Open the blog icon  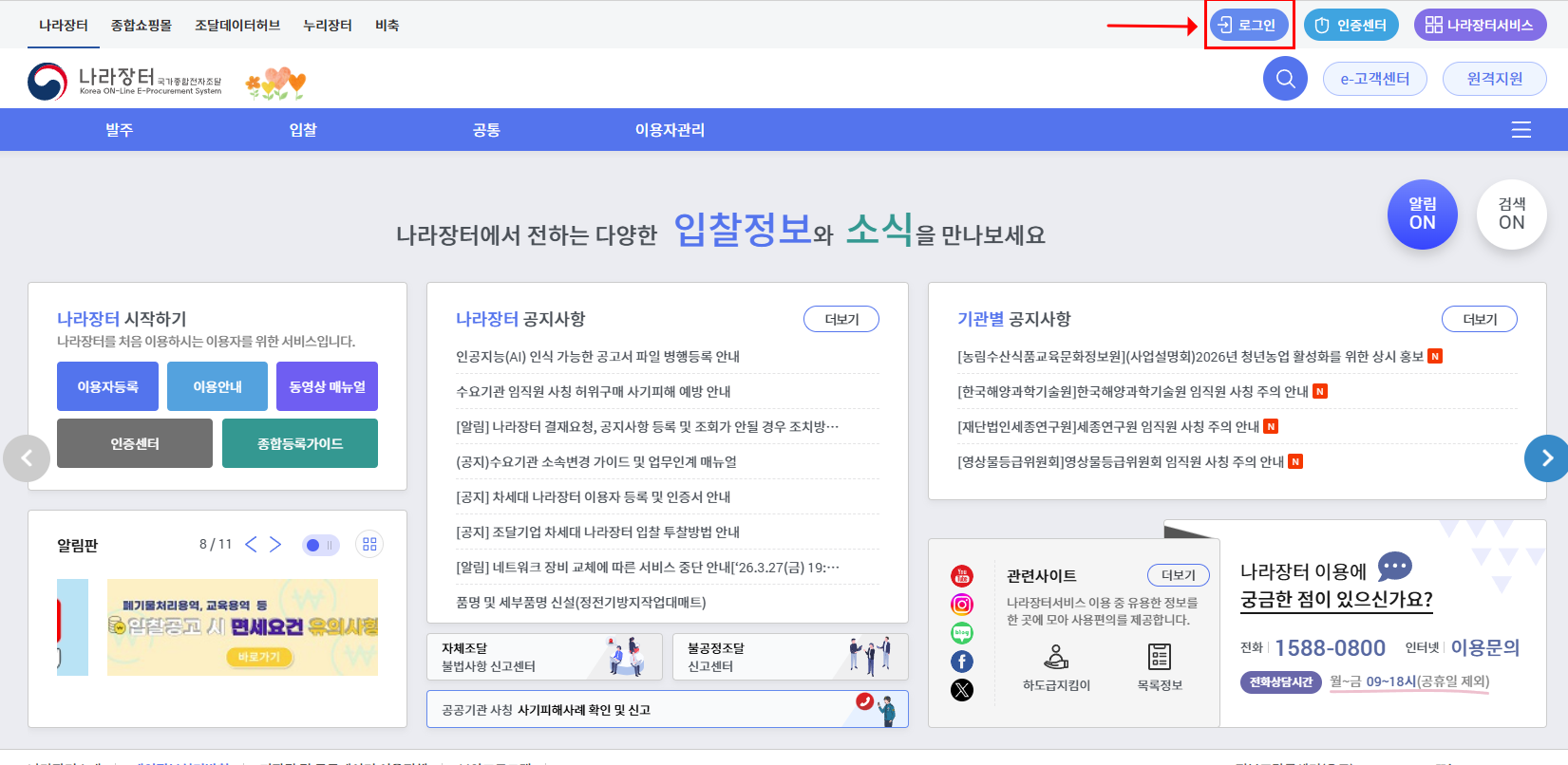pos(962,633)
